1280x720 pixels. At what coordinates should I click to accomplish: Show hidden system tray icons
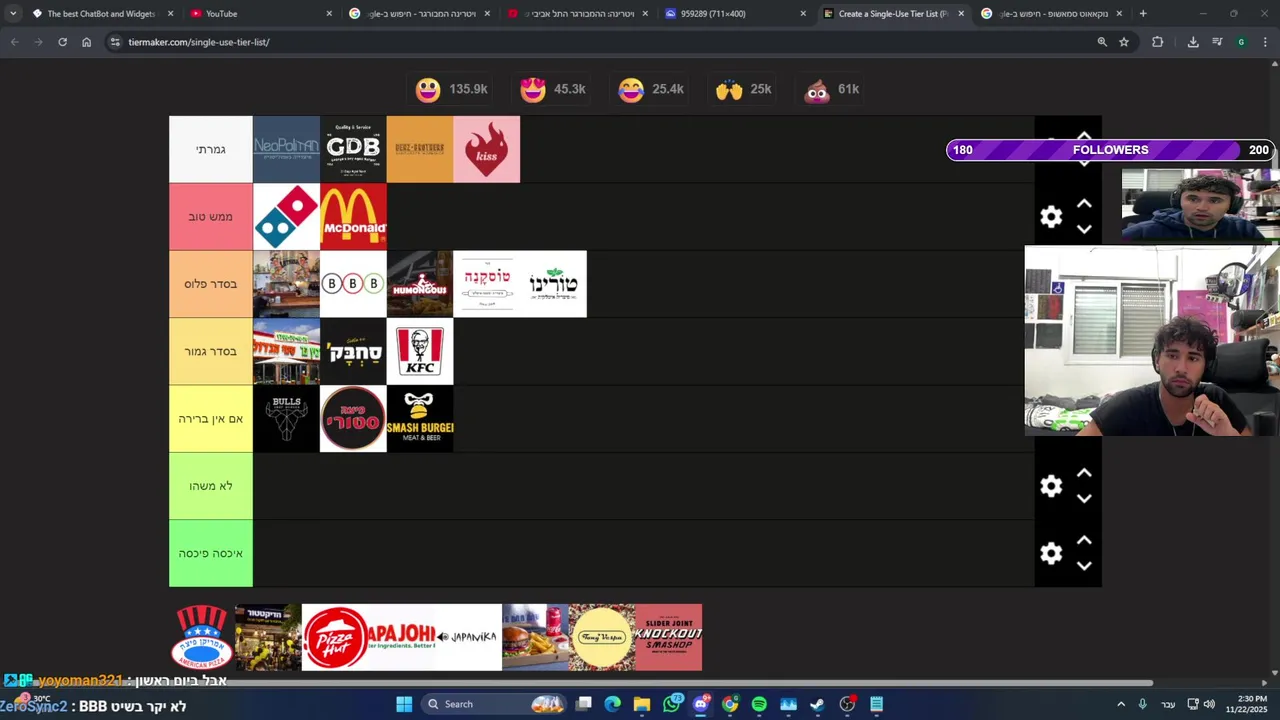(1121, 704)
